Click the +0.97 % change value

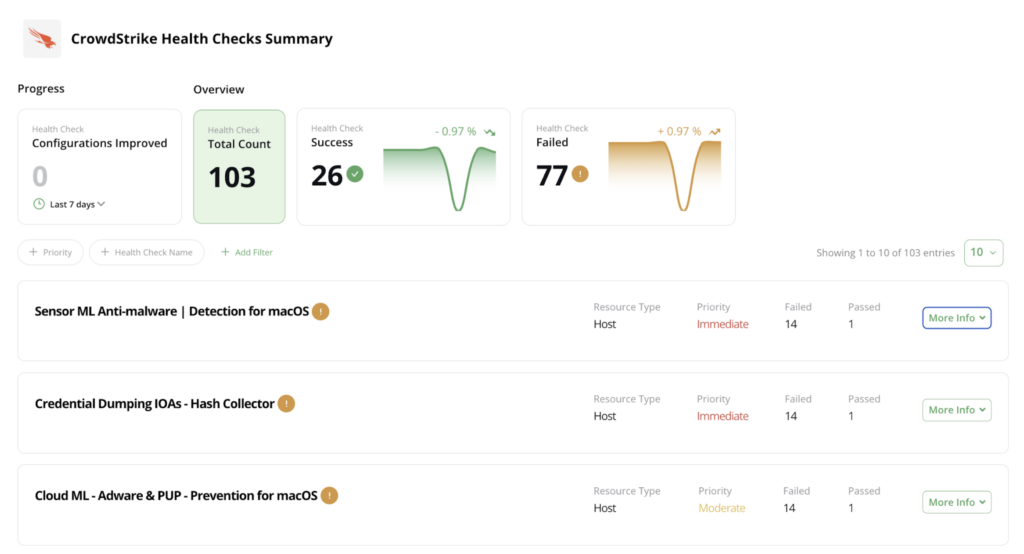(679, 131)
